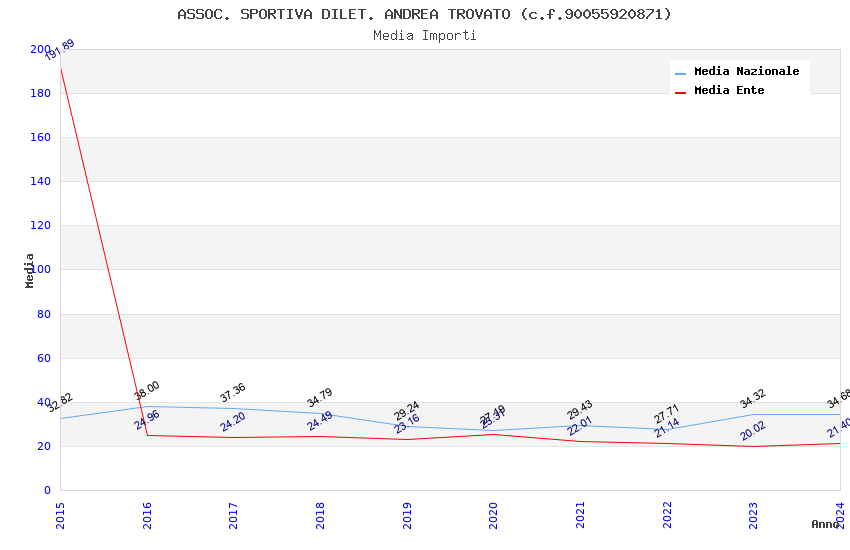
Task: Click the Anno axis title
Action: point(825,524)
